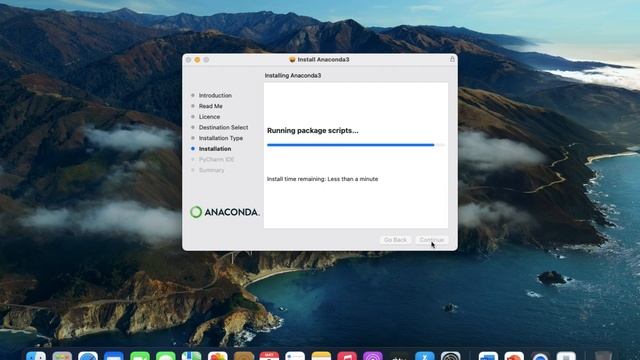Click the 'Installing Anaconda3' heading

[293, 76]
